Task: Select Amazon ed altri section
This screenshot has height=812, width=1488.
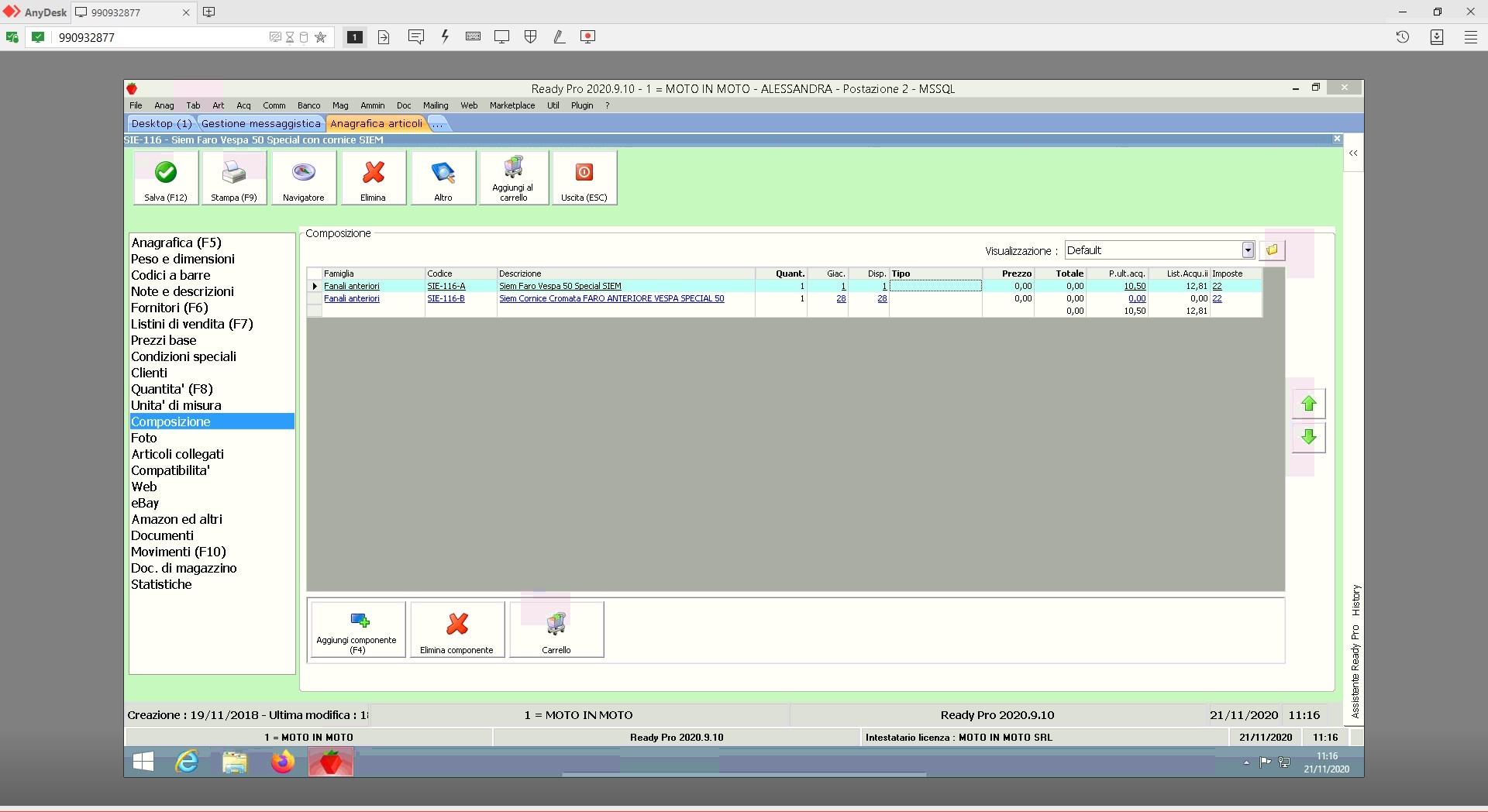Action: (177, 519)
